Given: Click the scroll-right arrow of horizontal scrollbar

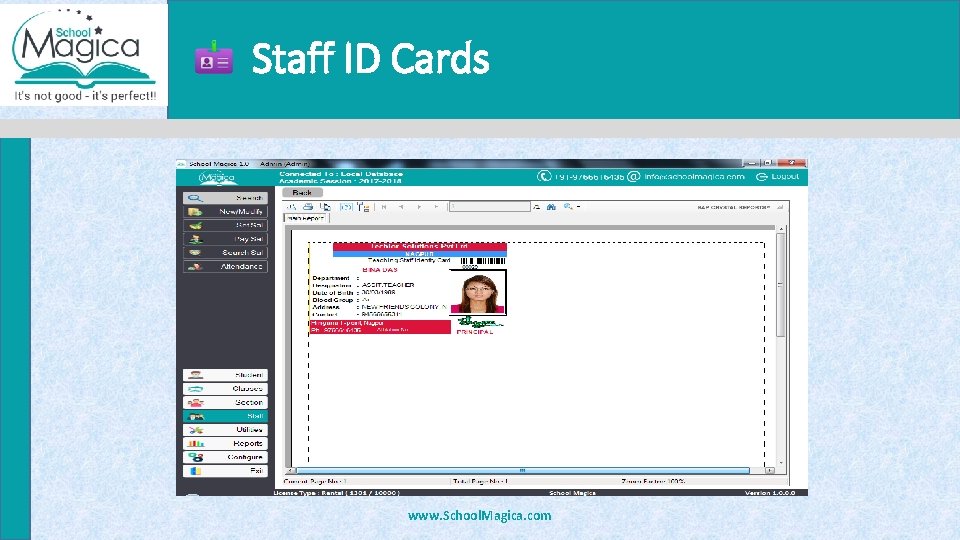Looking at the screenshot, I should (x=770, y=470).
